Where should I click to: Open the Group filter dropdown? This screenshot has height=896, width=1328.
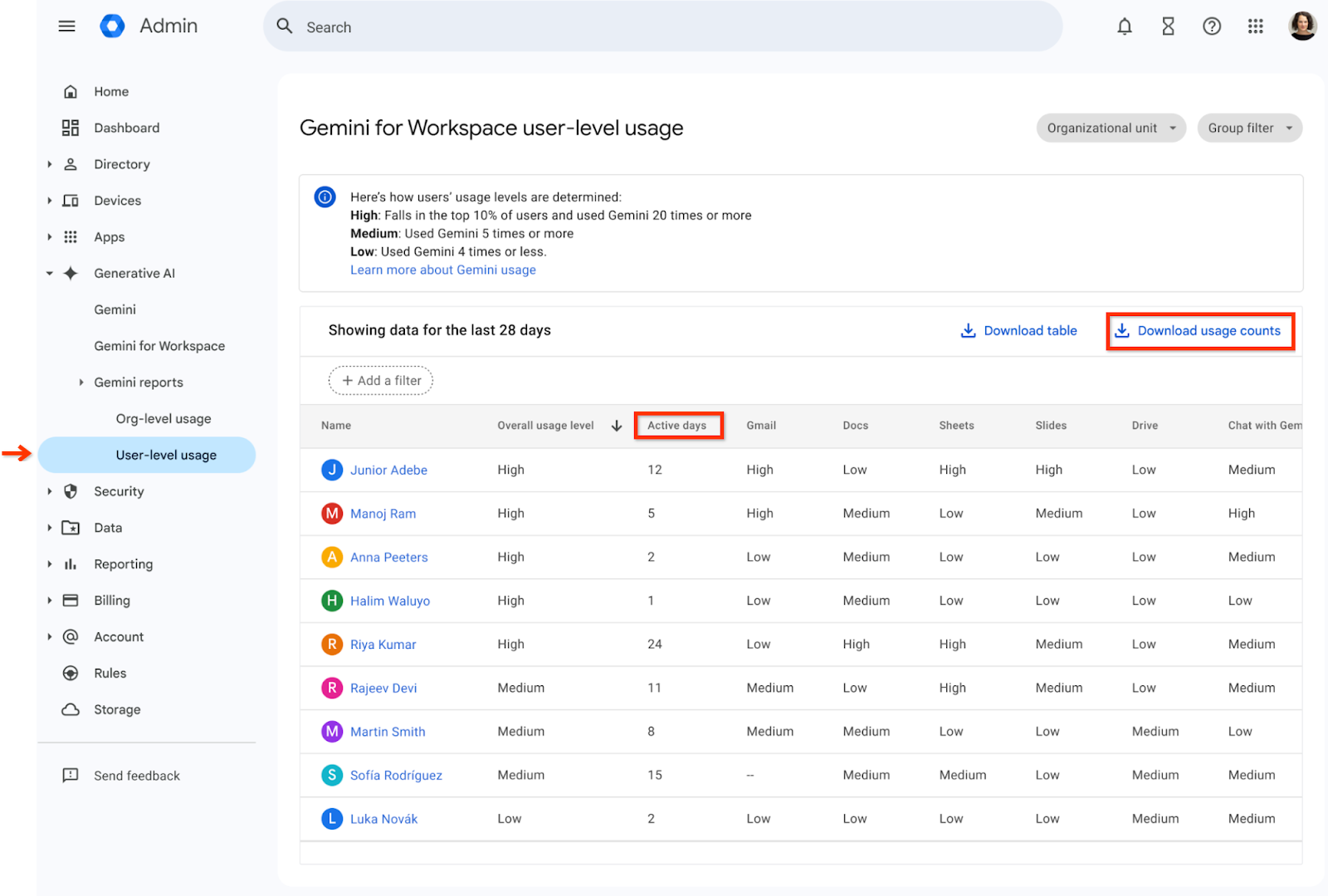[x=1250, y=128]
